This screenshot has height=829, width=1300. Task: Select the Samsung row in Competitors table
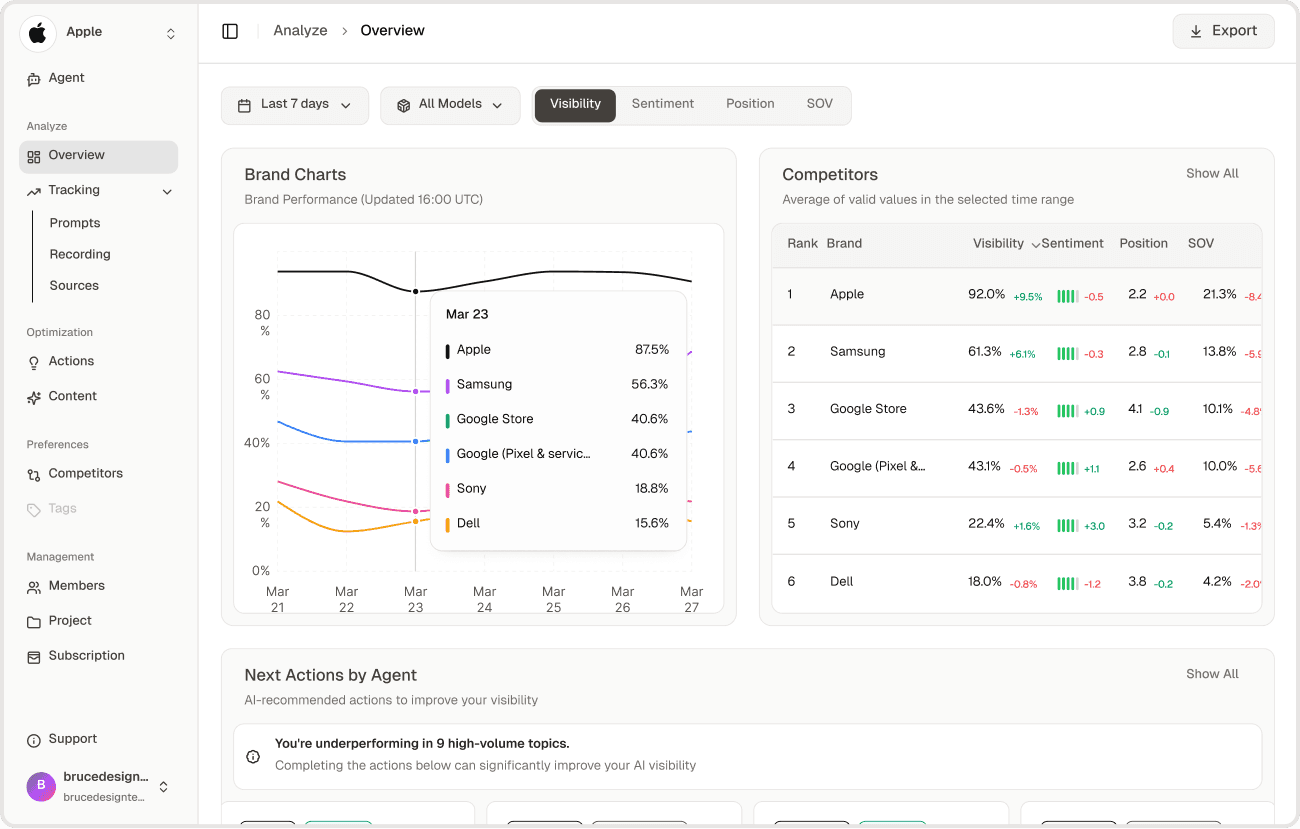click(1016, 353)
